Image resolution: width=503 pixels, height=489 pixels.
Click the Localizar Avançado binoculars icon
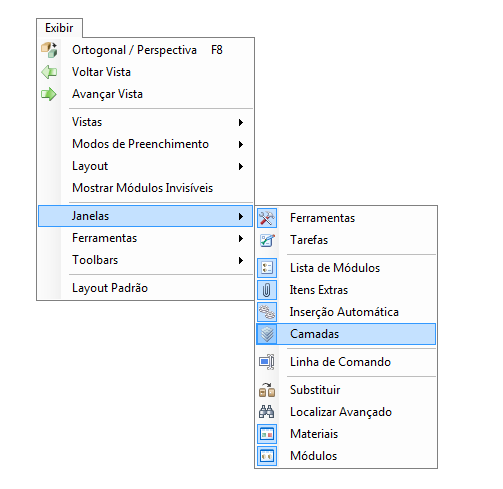click(267, 412)
